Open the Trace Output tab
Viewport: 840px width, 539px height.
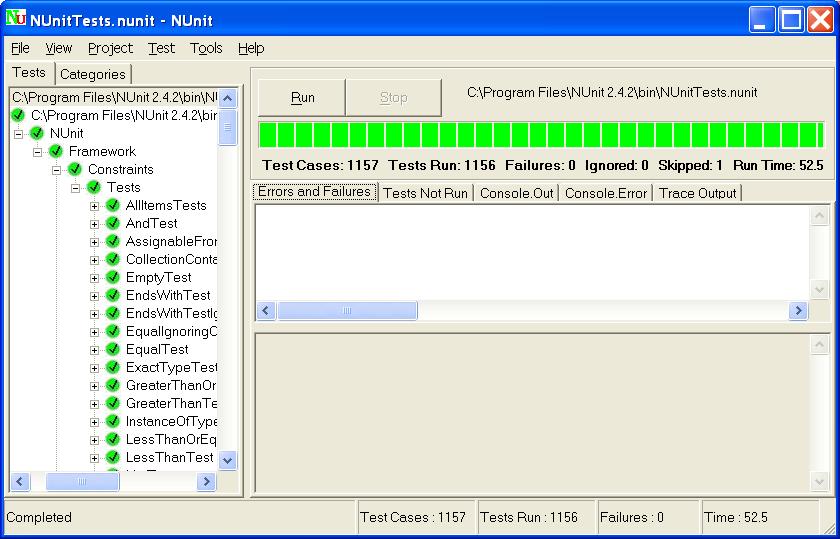698,193
